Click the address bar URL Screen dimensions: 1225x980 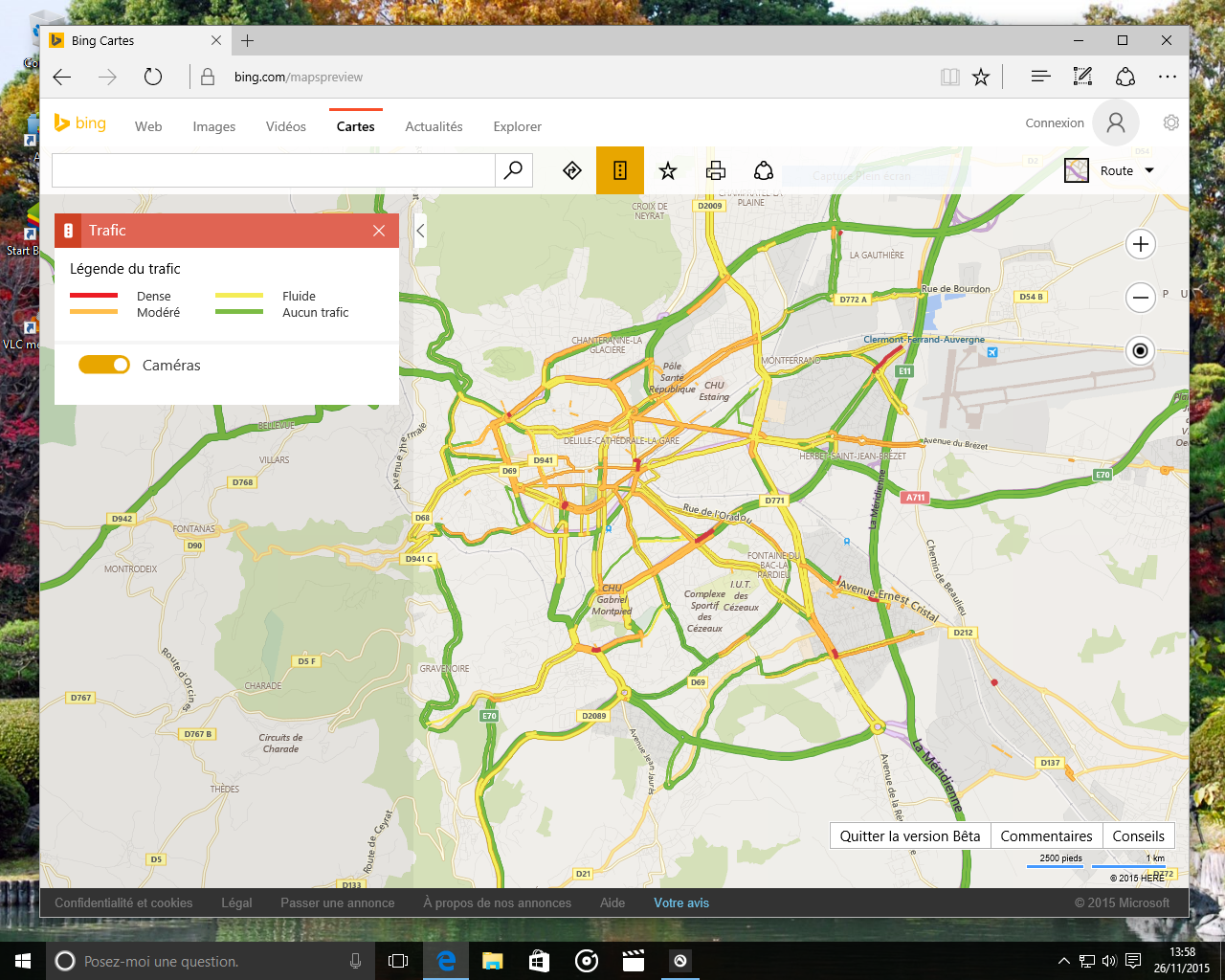(x=299, y=77)
